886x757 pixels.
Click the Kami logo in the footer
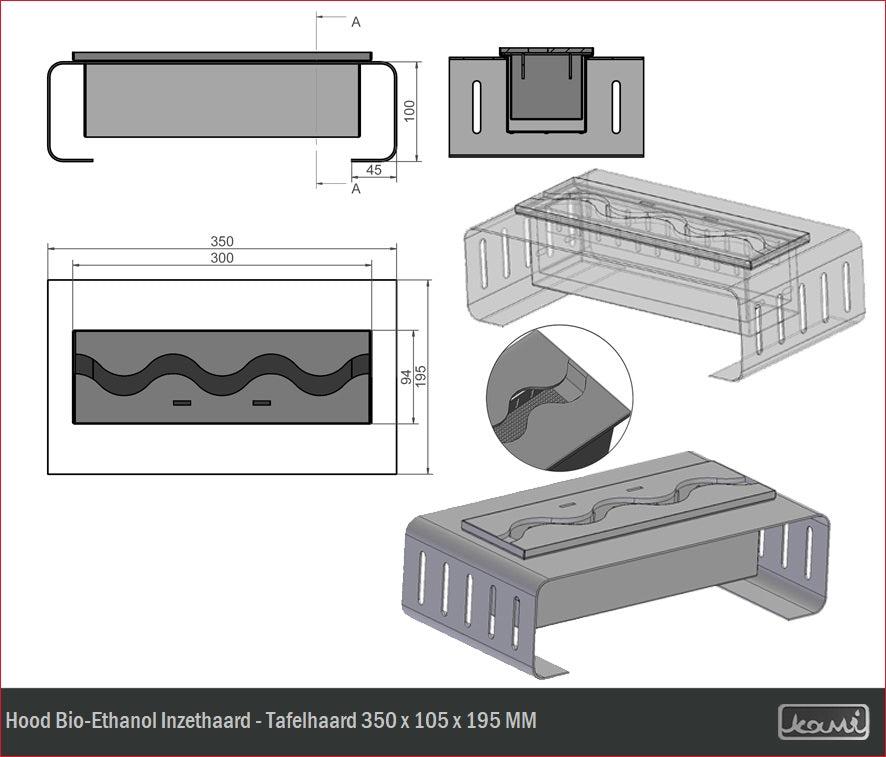823,721
